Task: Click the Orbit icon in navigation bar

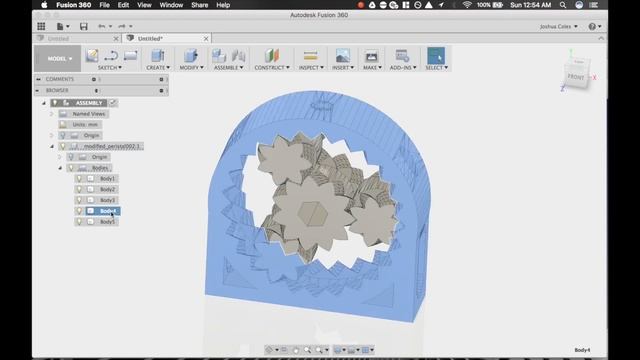Action: tap(269, 350)
